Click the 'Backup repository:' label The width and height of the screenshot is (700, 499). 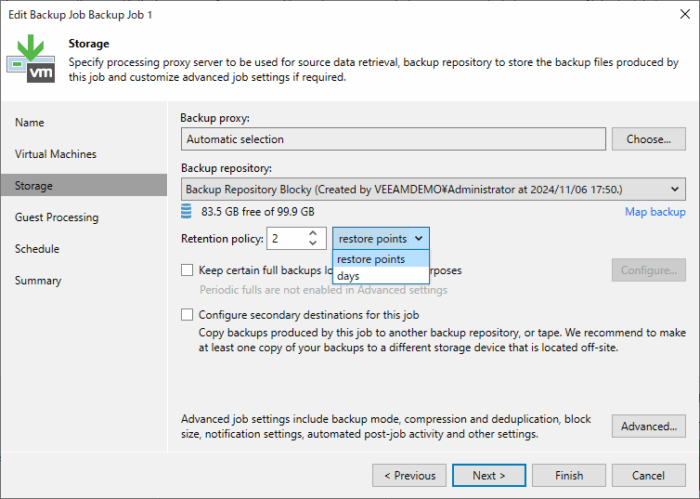[x=226, y=168]
